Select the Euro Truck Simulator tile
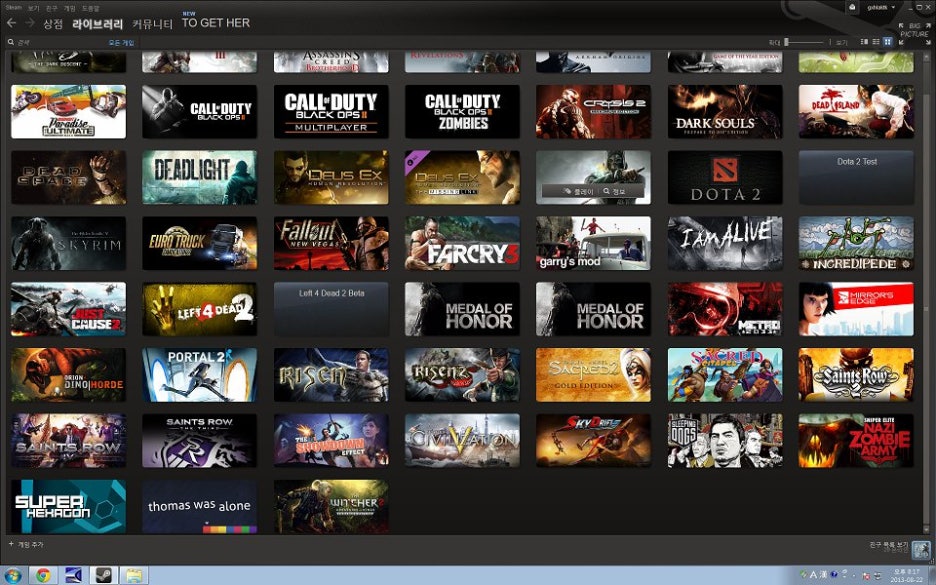Image resolution: width=936 pixels, height=585 pixels. coord(199,243)
